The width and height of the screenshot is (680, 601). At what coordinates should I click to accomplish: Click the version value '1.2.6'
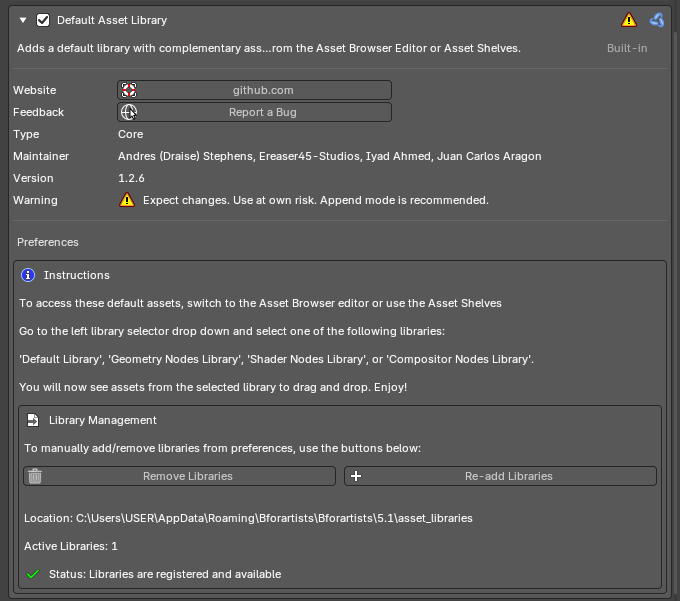(131, 178)
